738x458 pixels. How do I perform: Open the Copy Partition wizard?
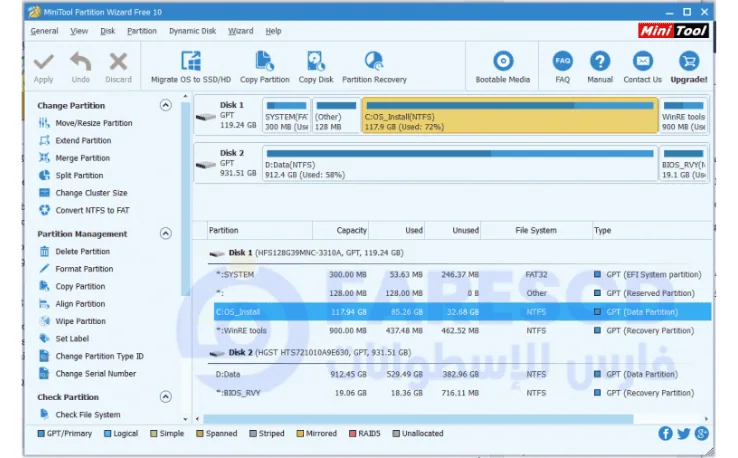[x=264, y=62]
